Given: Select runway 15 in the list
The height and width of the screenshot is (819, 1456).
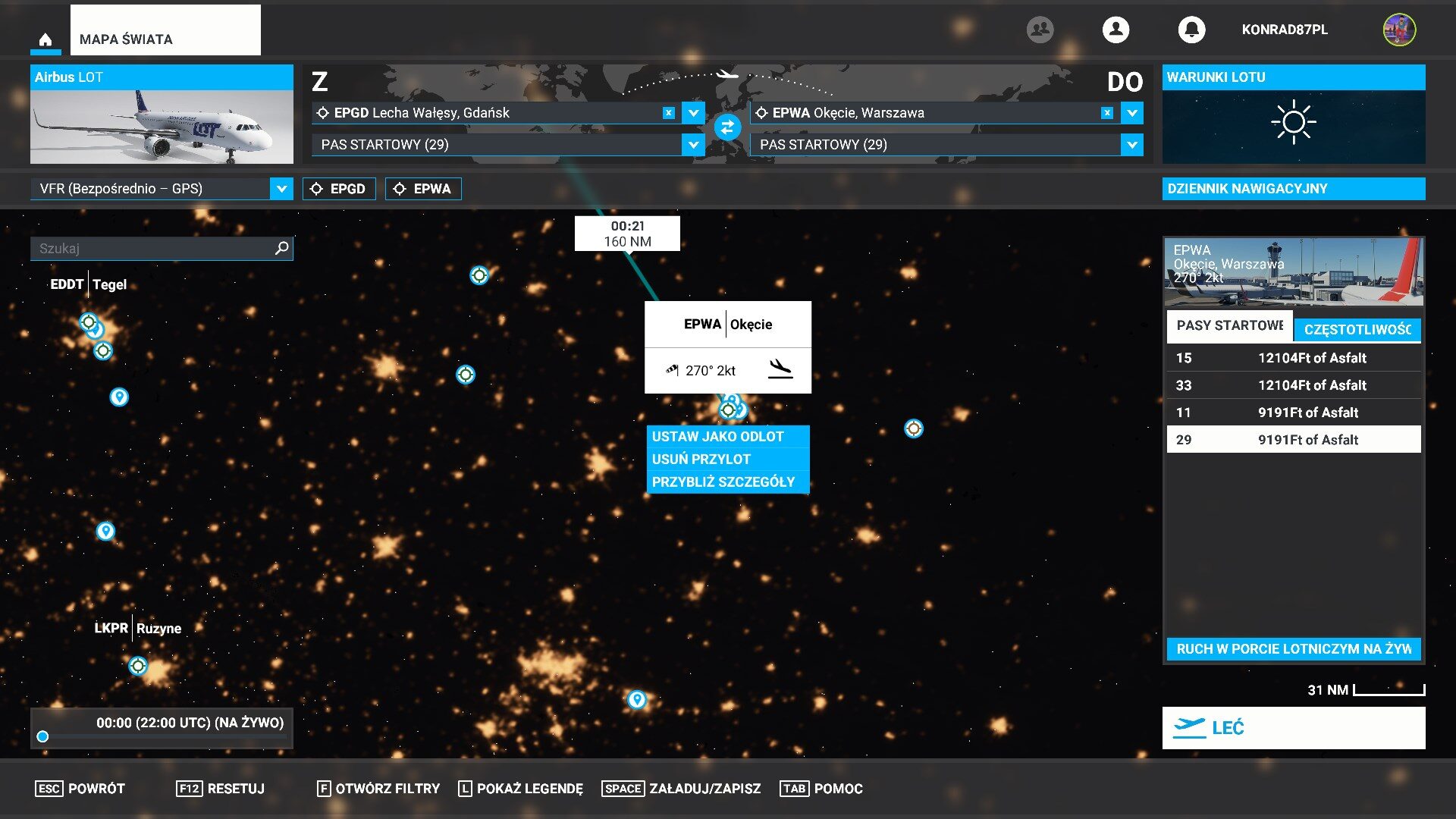Looking at the screenshot, I should pos(1293,358).
